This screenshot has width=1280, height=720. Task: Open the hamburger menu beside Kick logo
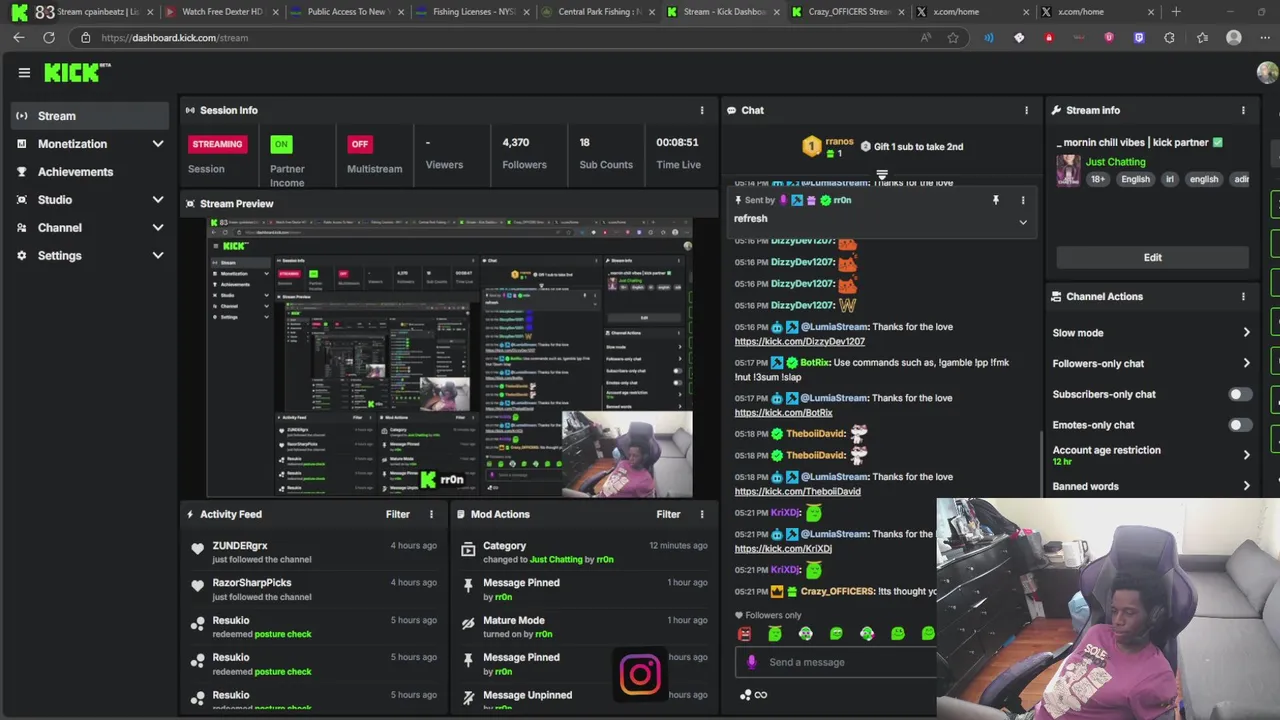point(24,72)
